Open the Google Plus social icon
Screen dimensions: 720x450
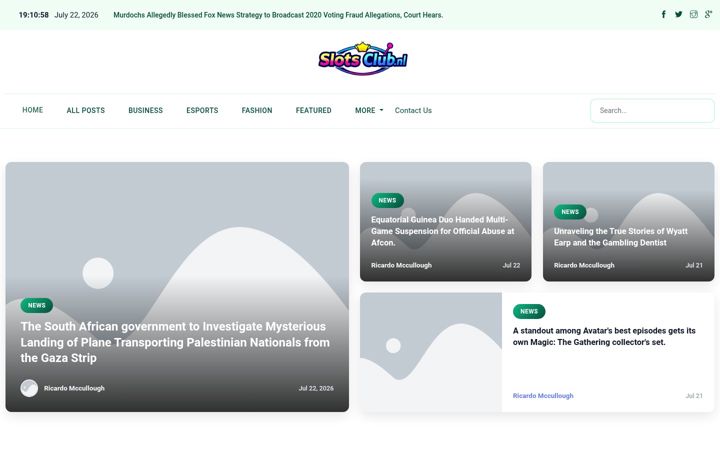(709, 14)
